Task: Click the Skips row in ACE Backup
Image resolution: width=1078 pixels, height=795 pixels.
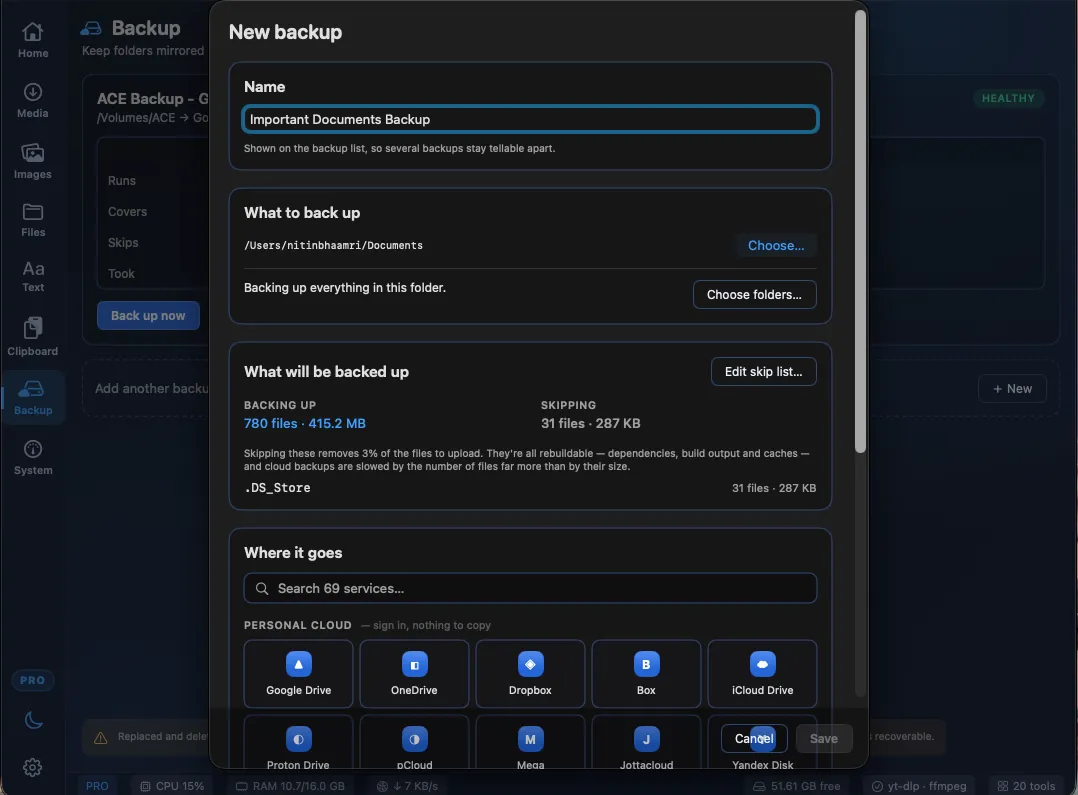Action: pyautogui.click(x=123, y=243)
